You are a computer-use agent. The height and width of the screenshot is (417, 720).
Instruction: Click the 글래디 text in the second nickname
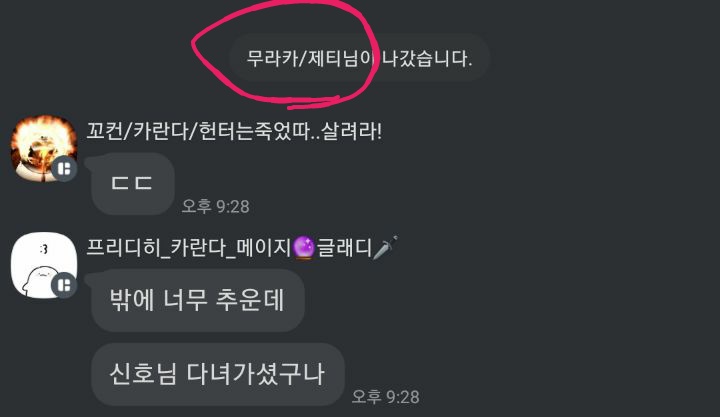[x=344, y=248]
